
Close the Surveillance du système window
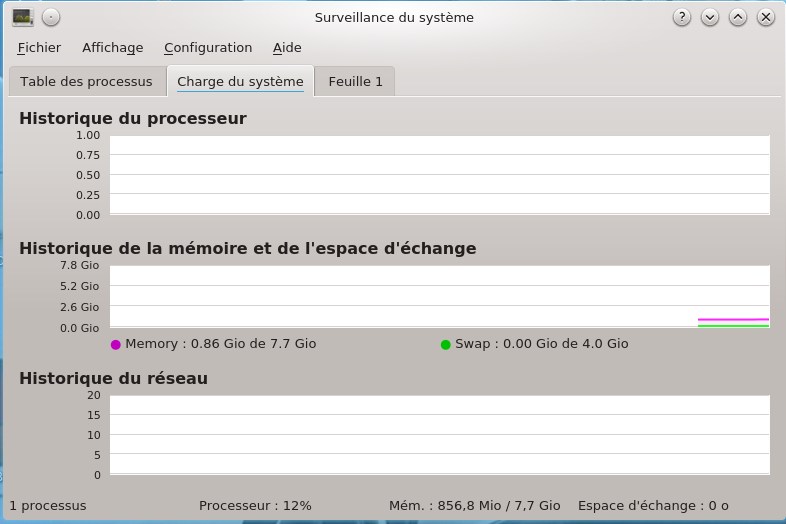(766, 17)
